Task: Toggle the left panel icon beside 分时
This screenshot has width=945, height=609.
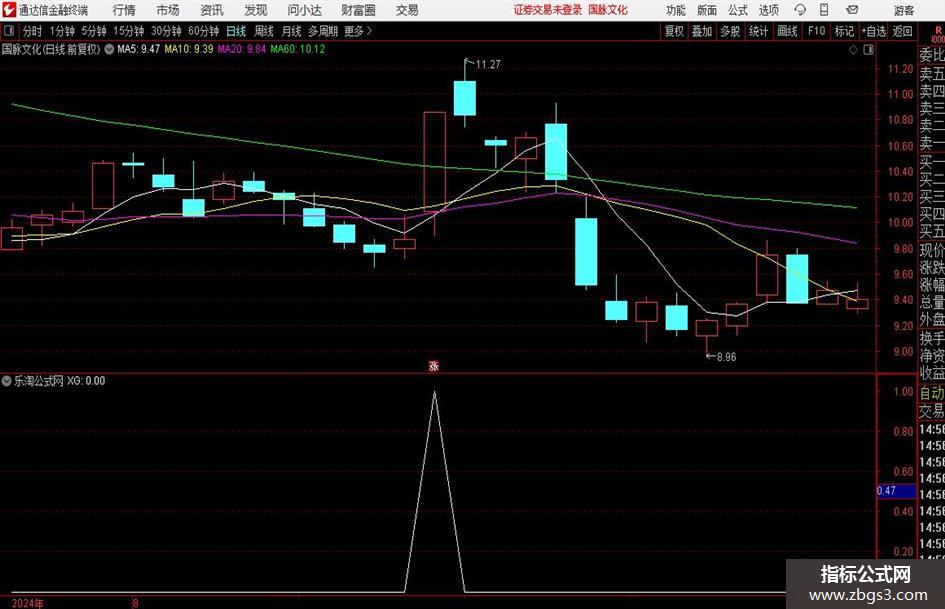Action: [x=9, y=31]
